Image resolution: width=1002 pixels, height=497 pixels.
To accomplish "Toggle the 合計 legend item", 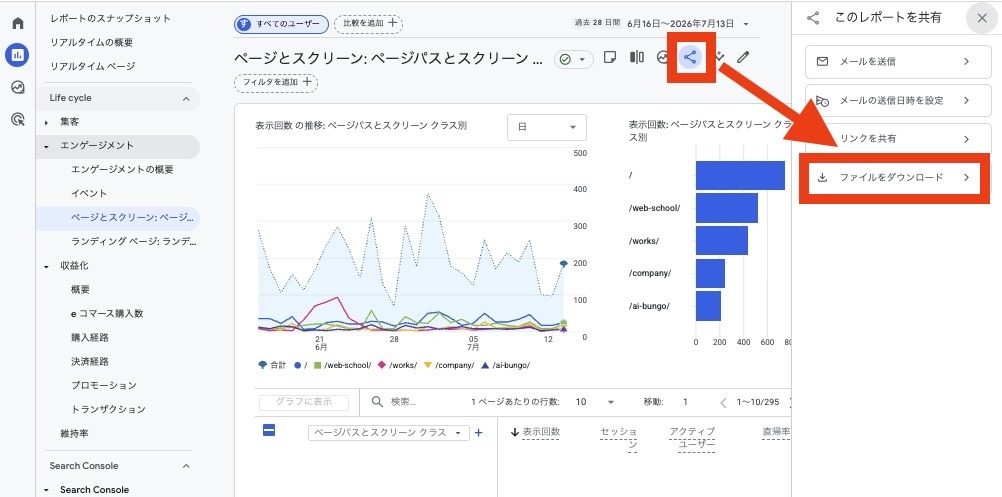I will (272, 365).
